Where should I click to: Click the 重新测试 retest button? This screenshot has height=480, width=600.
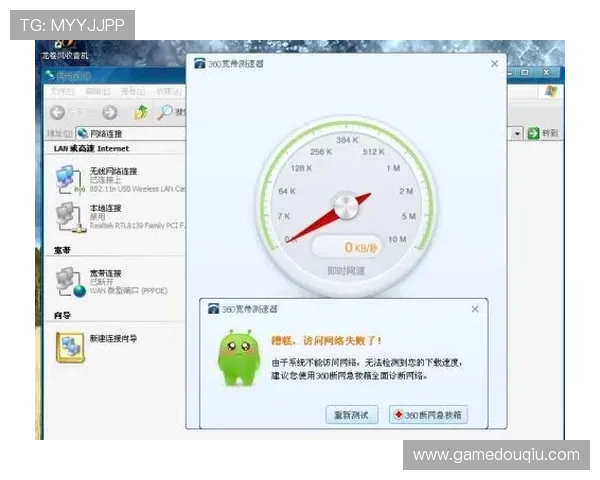pyautogui.click(x=352, y=415)
